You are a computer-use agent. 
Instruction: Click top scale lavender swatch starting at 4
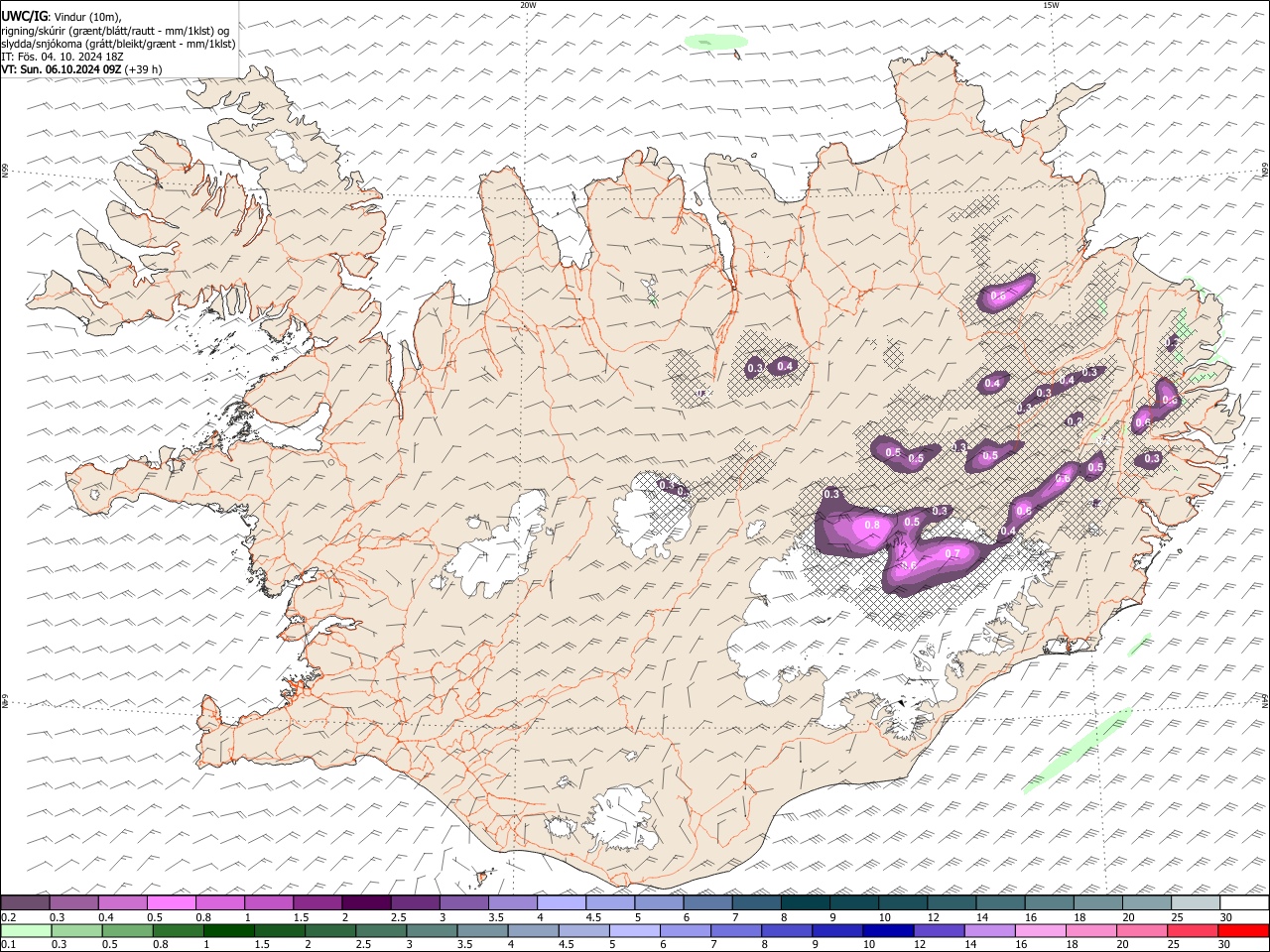pyautogui.click(x=562, y=903)
